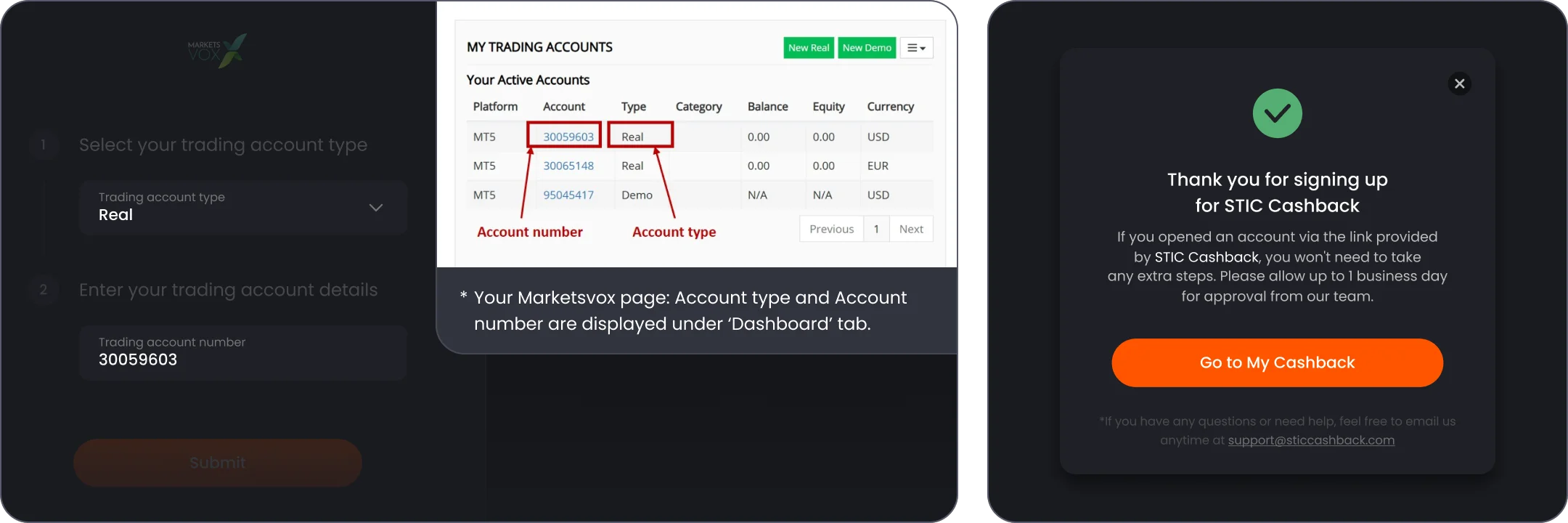Expand the Trading account type dropdown

pos(243,207)
